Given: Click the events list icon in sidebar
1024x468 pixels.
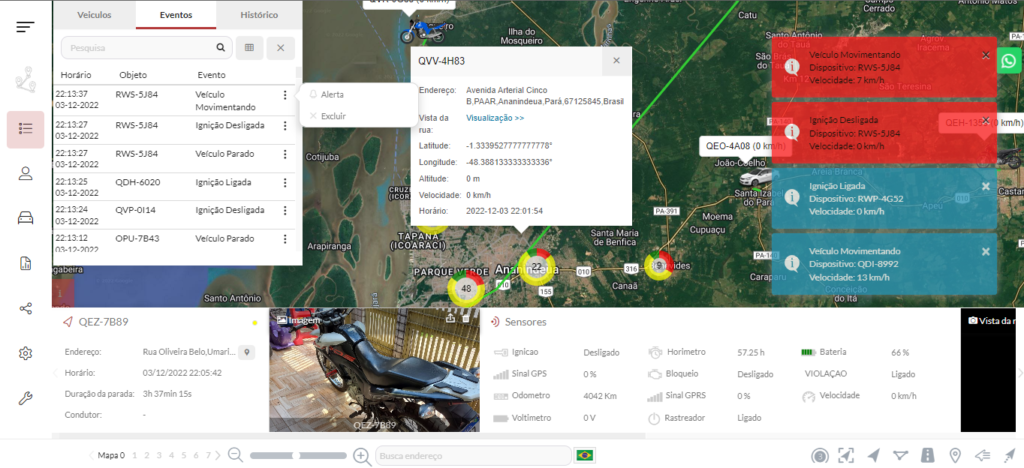Looking at the screenshot, I should 25,129.
